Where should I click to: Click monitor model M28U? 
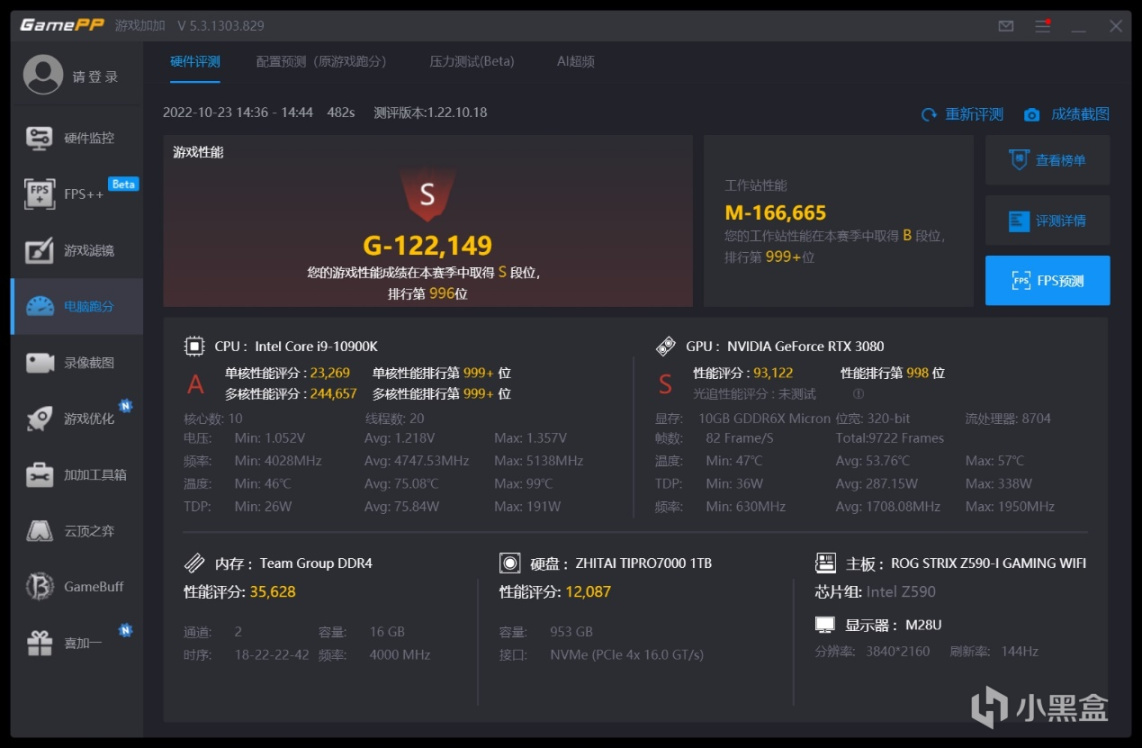point(924,625)
